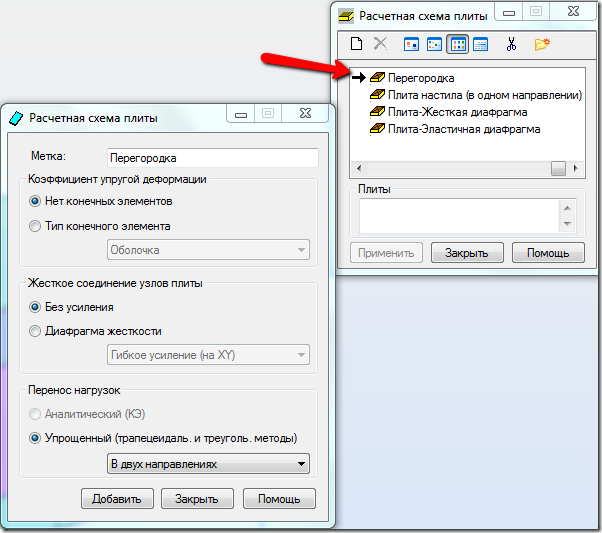Click the New (blank page) toolbar icon

click(357, 44)
